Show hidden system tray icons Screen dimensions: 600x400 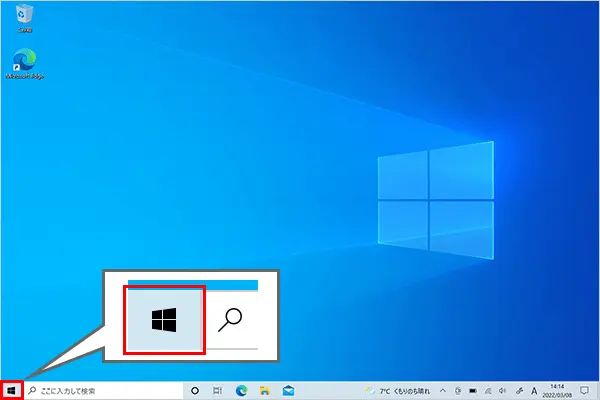pyautogui.click(x=443, y=391)
